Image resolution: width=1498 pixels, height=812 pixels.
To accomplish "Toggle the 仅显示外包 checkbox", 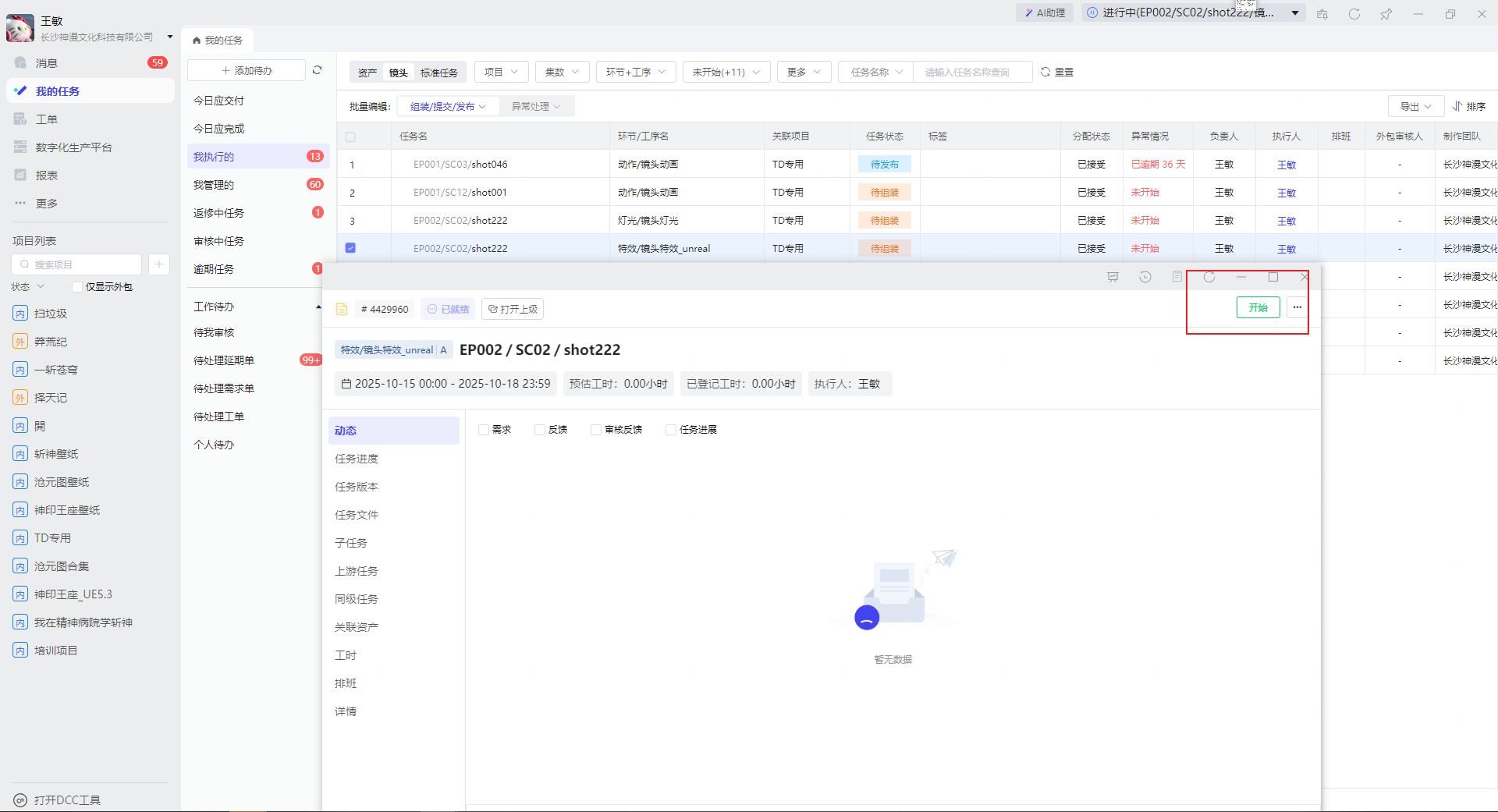I will [77, 287].
